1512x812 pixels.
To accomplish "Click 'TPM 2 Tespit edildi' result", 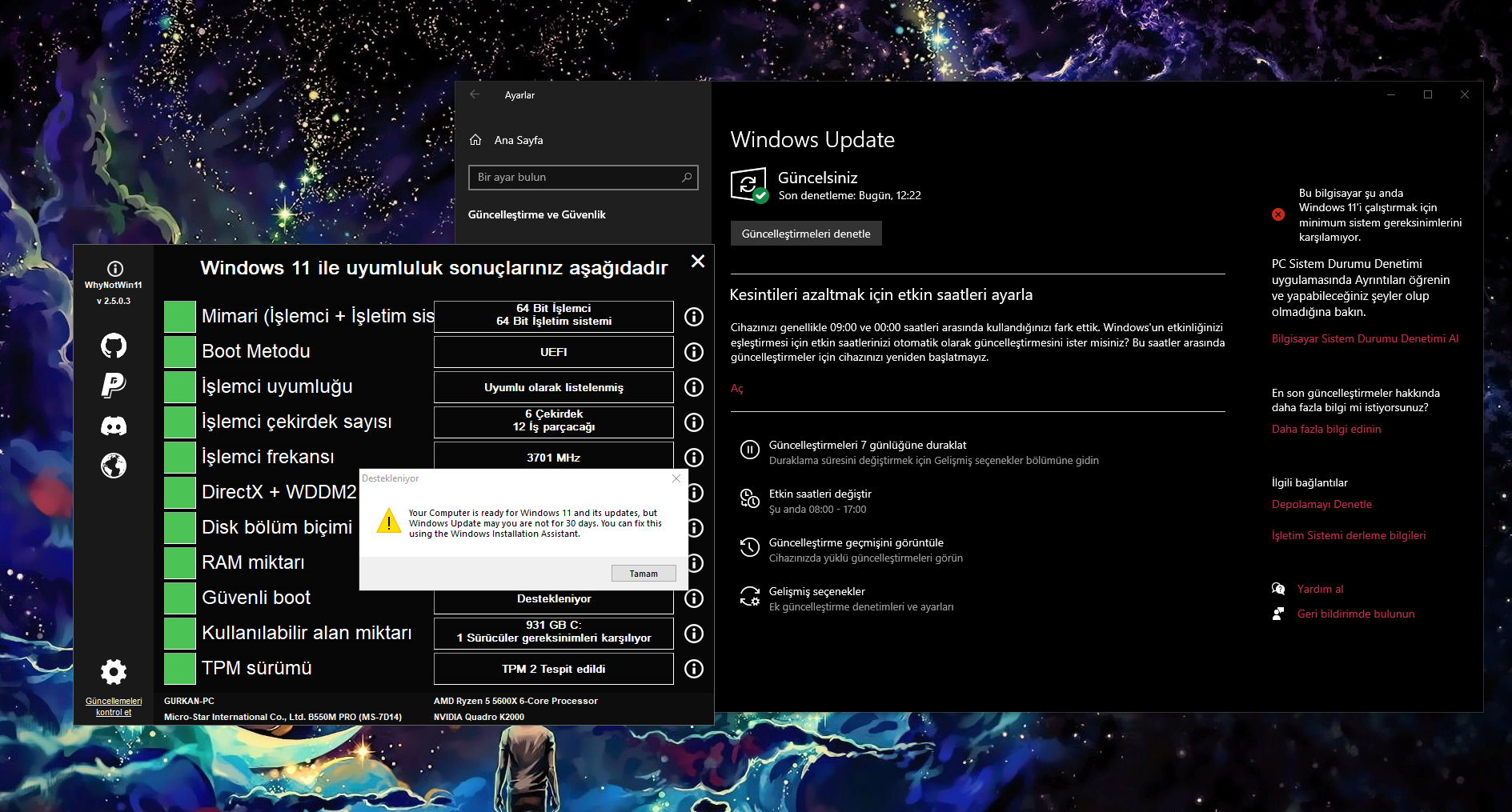I will click(x=554, y=669).
